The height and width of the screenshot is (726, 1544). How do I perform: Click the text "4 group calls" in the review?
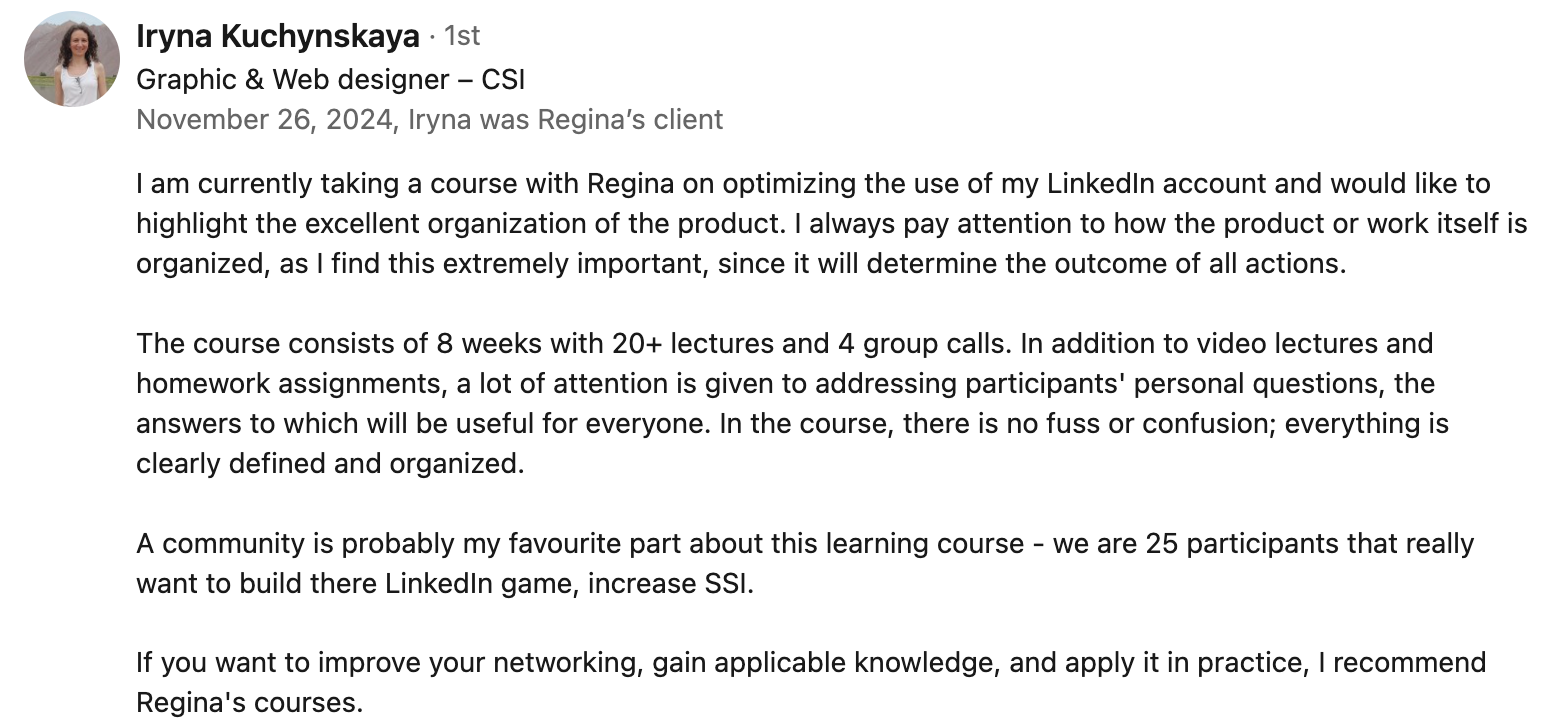[x=912, y=344]
